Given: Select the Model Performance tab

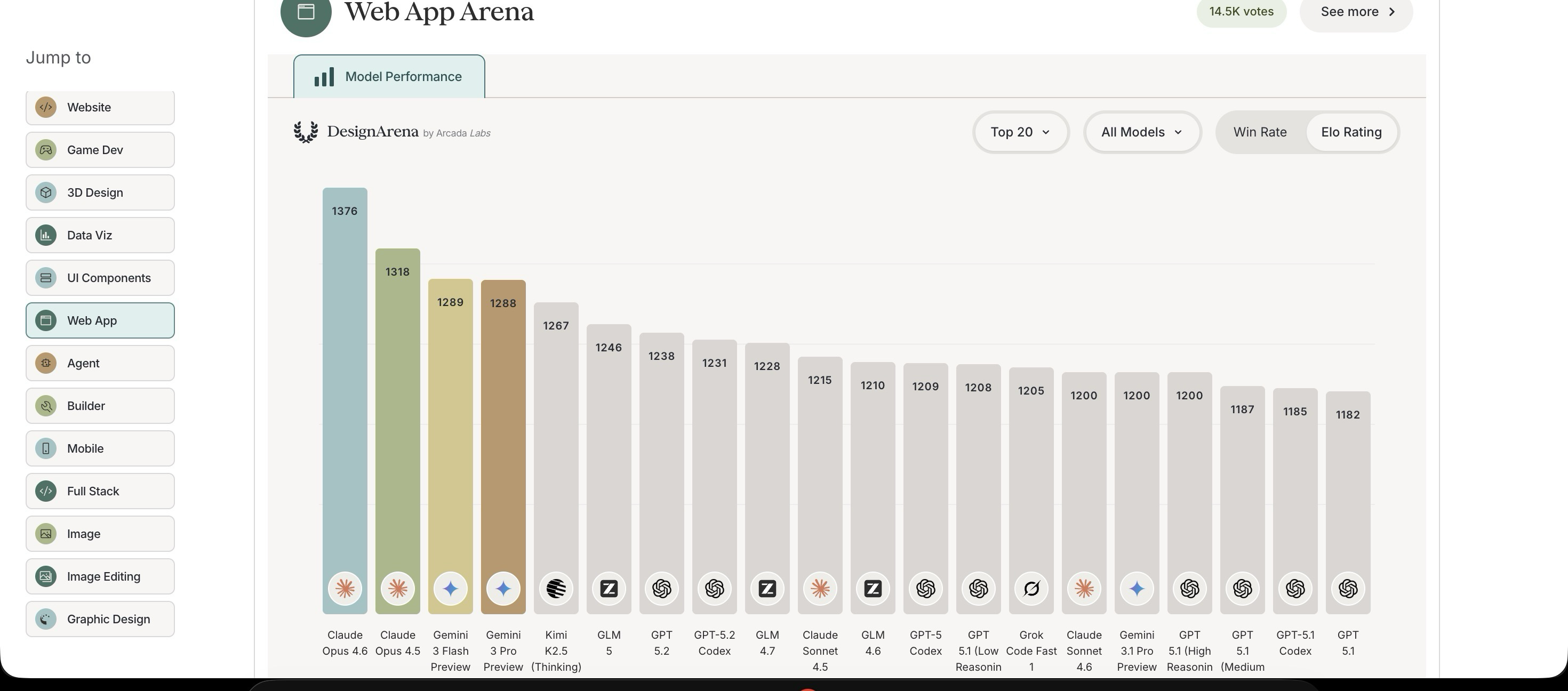Looking at the screenshot, I should point(389,77).
